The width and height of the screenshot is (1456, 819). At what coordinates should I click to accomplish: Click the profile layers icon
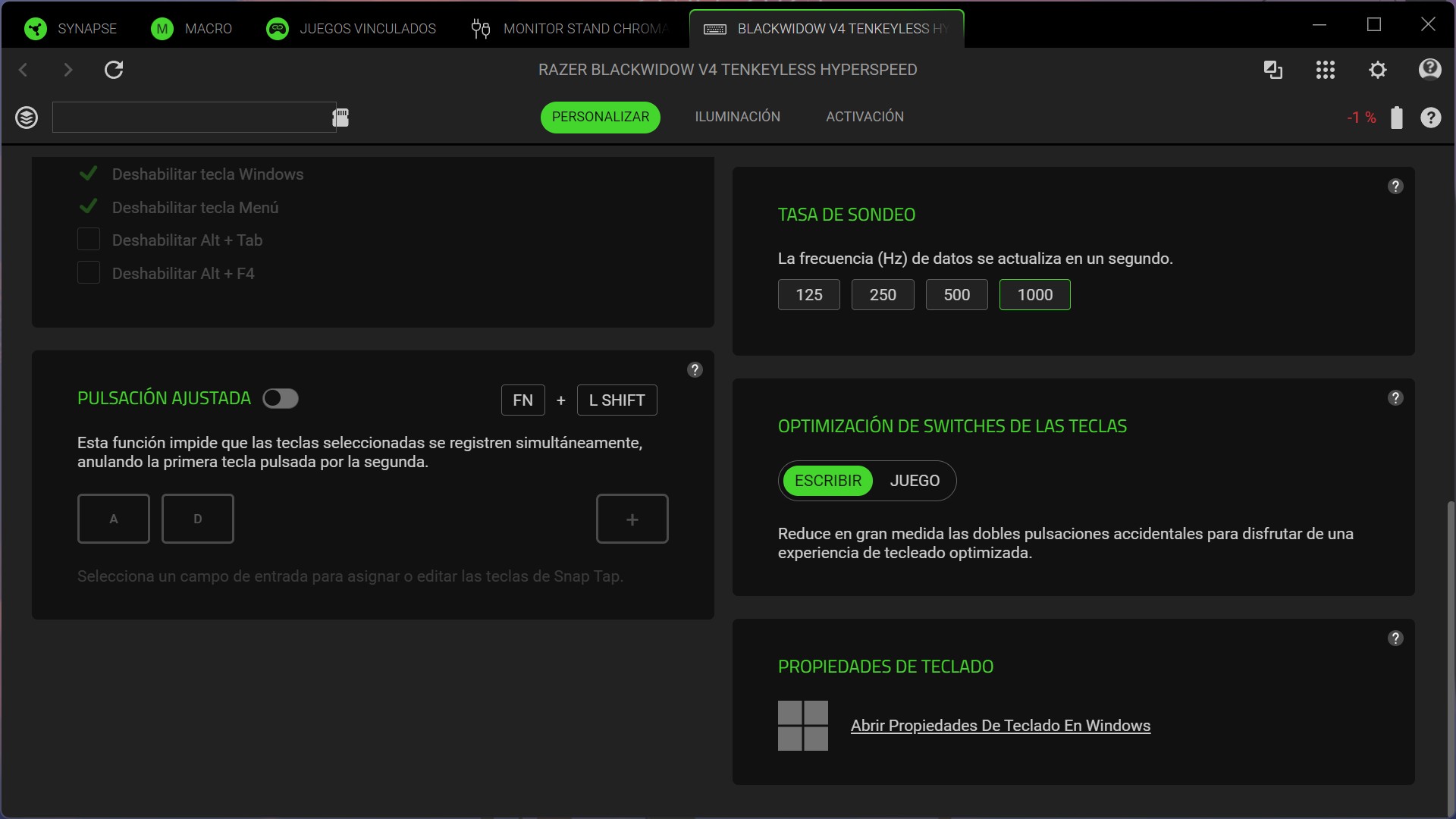click(x=27, y=118)
